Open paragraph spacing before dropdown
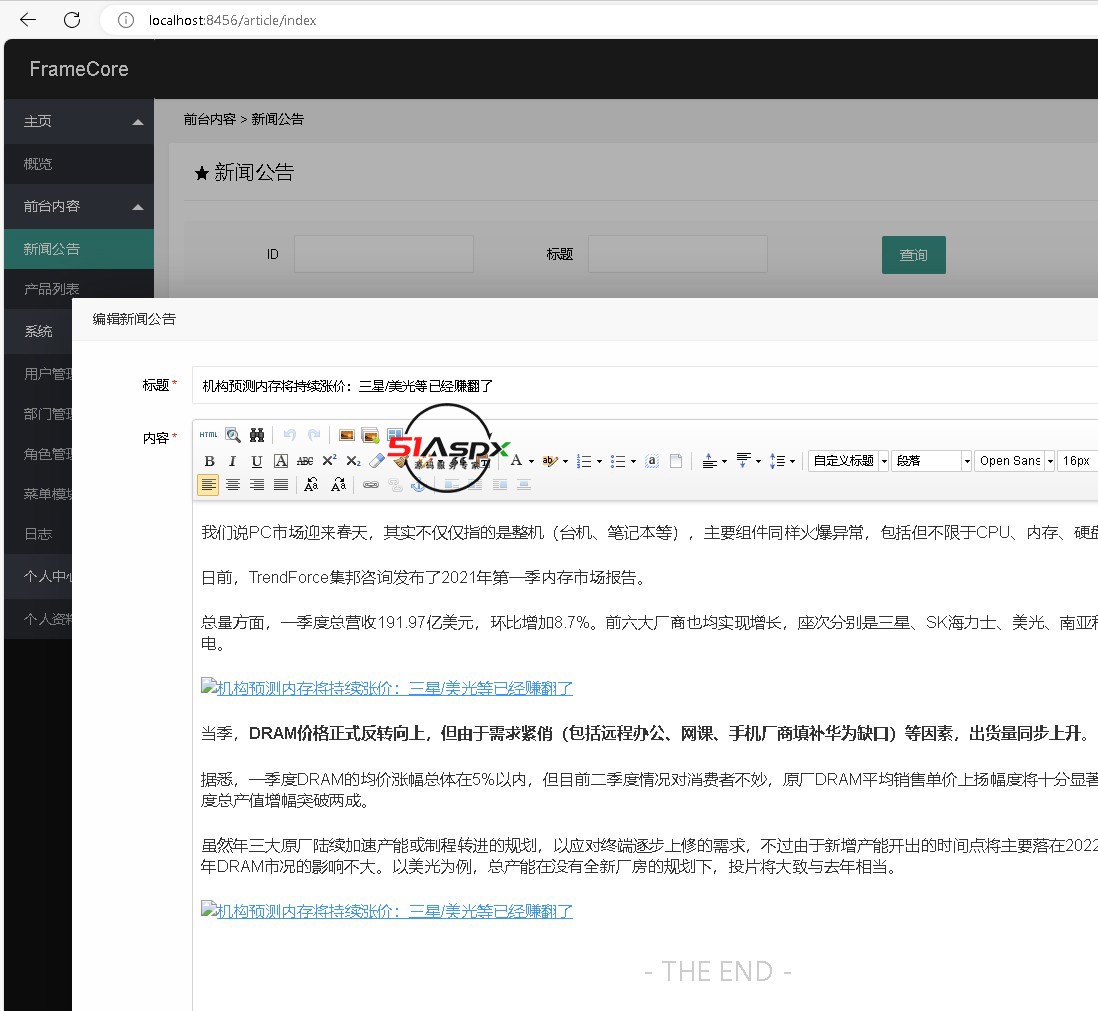The height and width of the screenshot is (1011, 1098). pyautogui.click(x=724, y=461)
